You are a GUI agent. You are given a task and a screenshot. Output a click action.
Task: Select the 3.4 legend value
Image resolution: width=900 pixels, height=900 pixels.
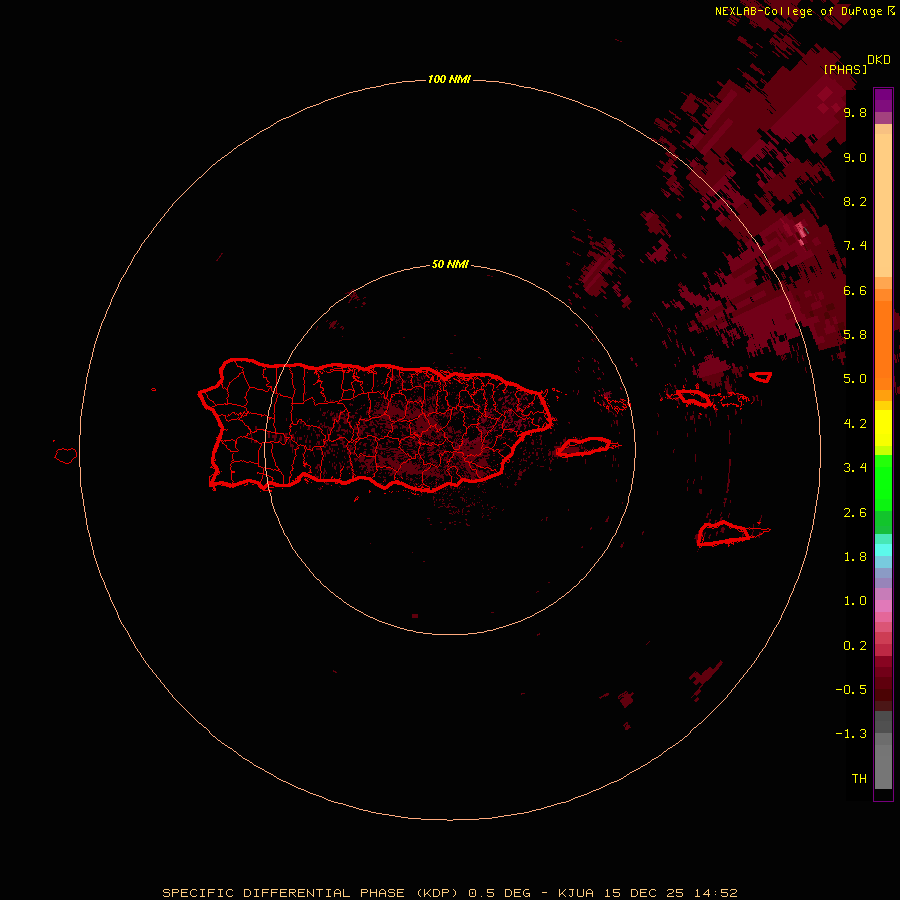pos(855,468)
